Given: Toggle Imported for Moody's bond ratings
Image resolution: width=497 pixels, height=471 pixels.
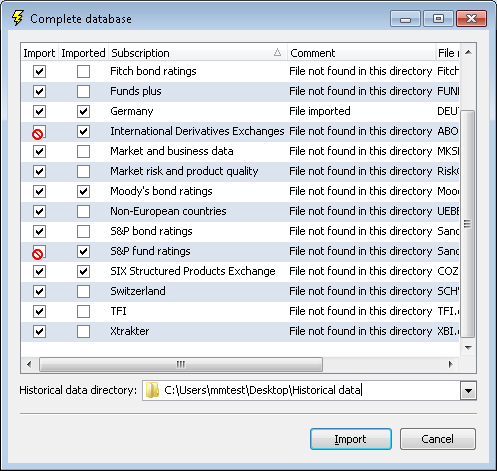Looking at the screenshot, I should pos(83,191).
